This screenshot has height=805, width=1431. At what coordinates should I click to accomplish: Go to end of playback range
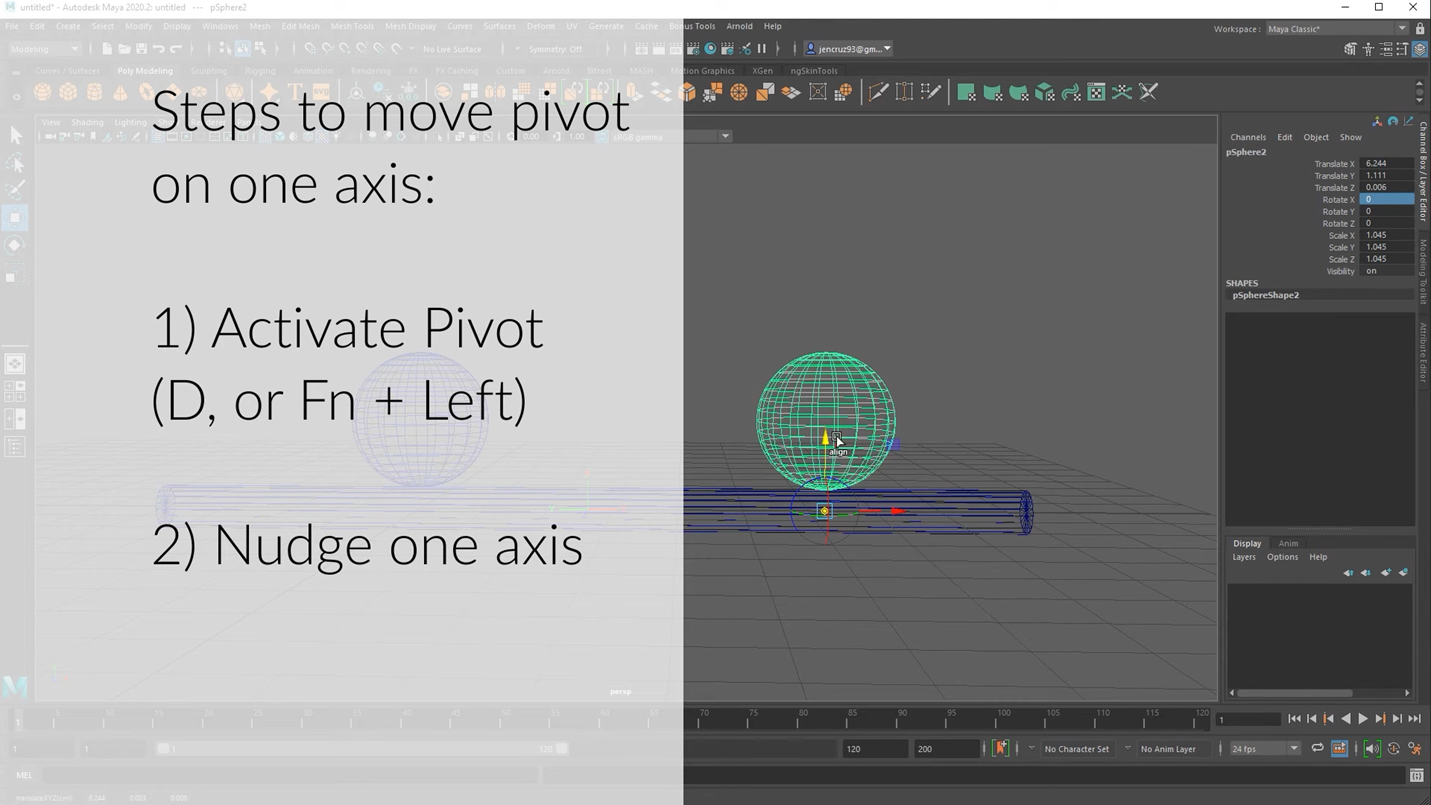click(x=1415, y=719)
